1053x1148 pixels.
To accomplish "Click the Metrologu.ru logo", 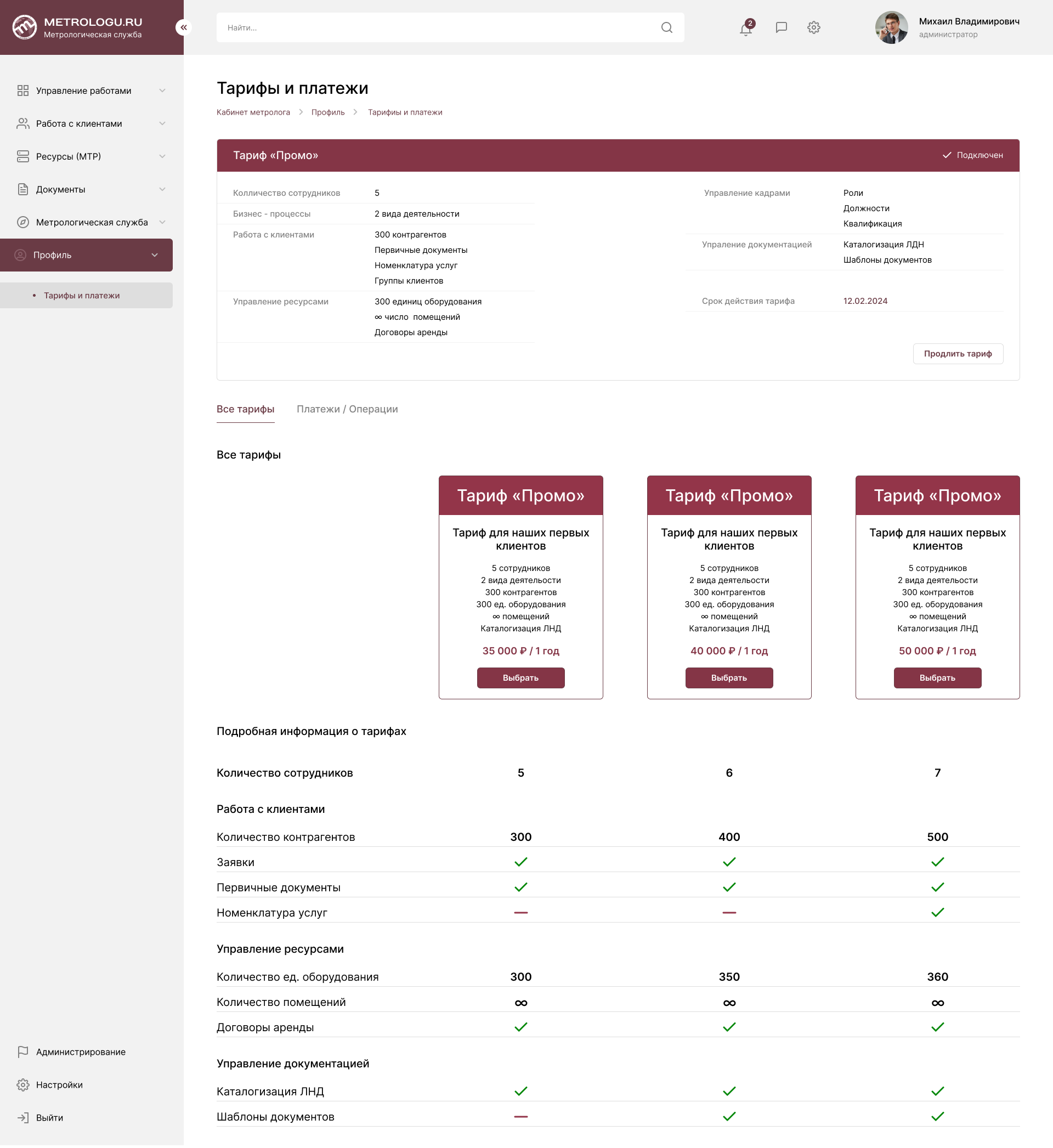I will point(25,27).
